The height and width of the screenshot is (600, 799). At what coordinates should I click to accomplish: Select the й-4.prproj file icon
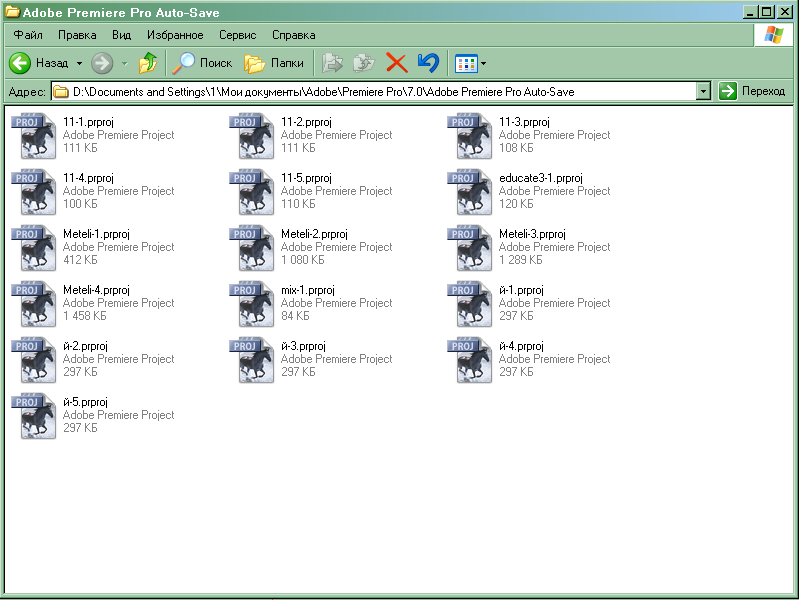pyautogui.click(x=470, y=360)
